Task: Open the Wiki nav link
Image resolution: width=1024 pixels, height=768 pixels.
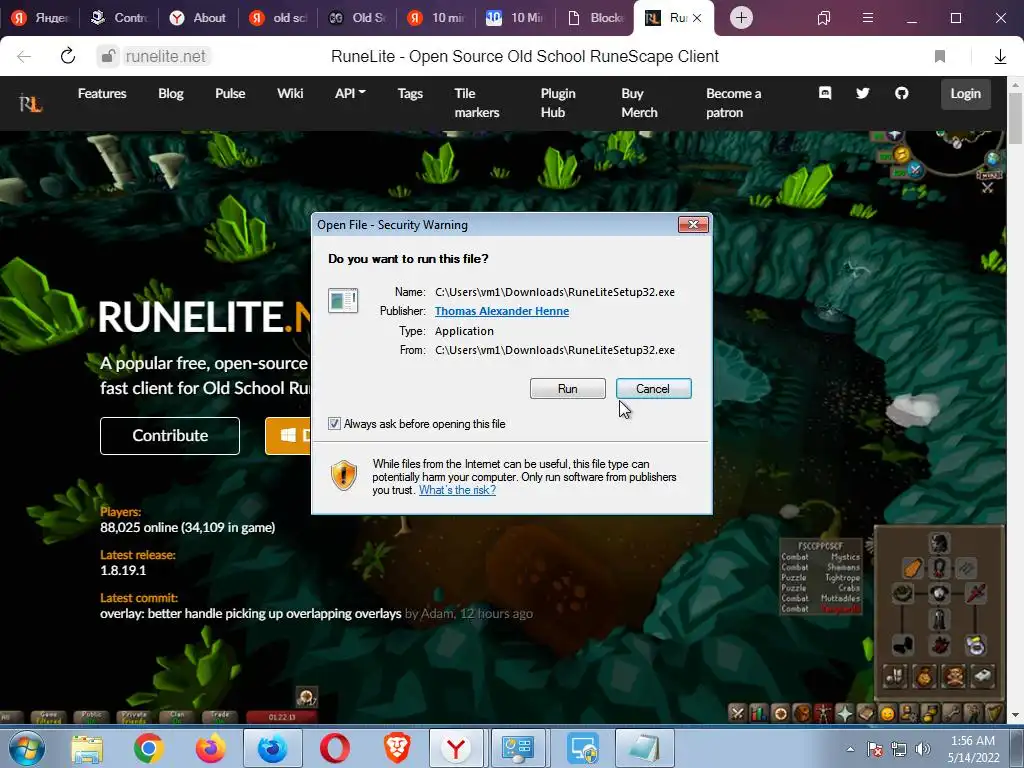Action: pyautogui.click(x=290, y=93)
